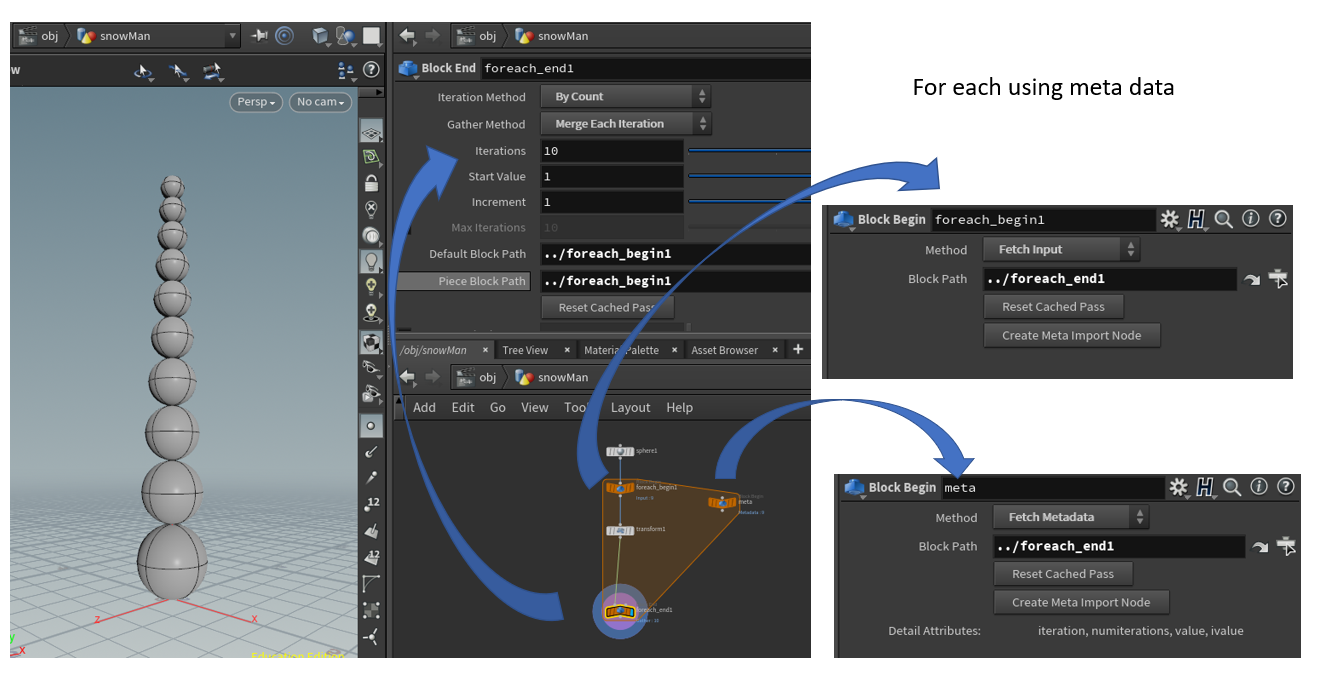Screen dimensions: 1325x681
Task: Open the Persp viewport menu
Action: click(257, 102)
